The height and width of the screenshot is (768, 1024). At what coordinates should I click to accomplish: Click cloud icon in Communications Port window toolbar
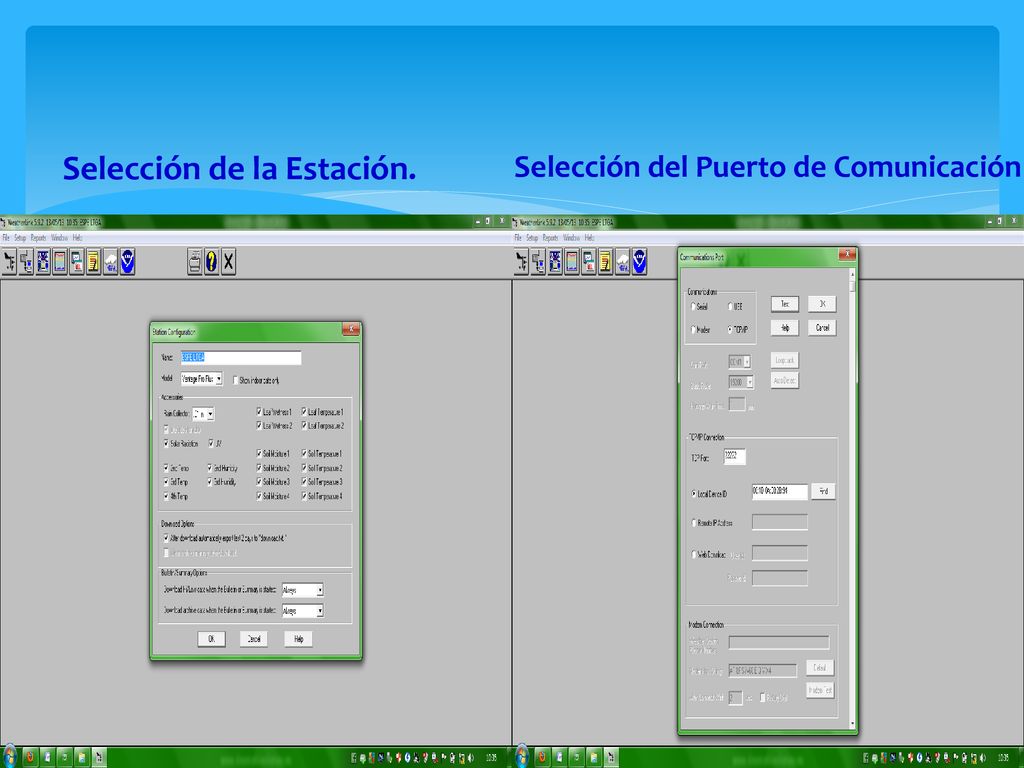[623, 262]
